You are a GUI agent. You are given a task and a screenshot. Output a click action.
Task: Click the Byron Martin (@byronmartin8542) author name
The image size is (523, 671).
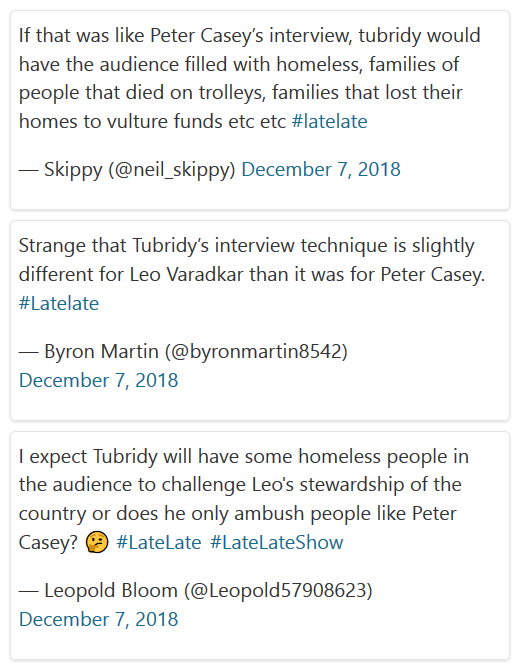pos(196,351)
